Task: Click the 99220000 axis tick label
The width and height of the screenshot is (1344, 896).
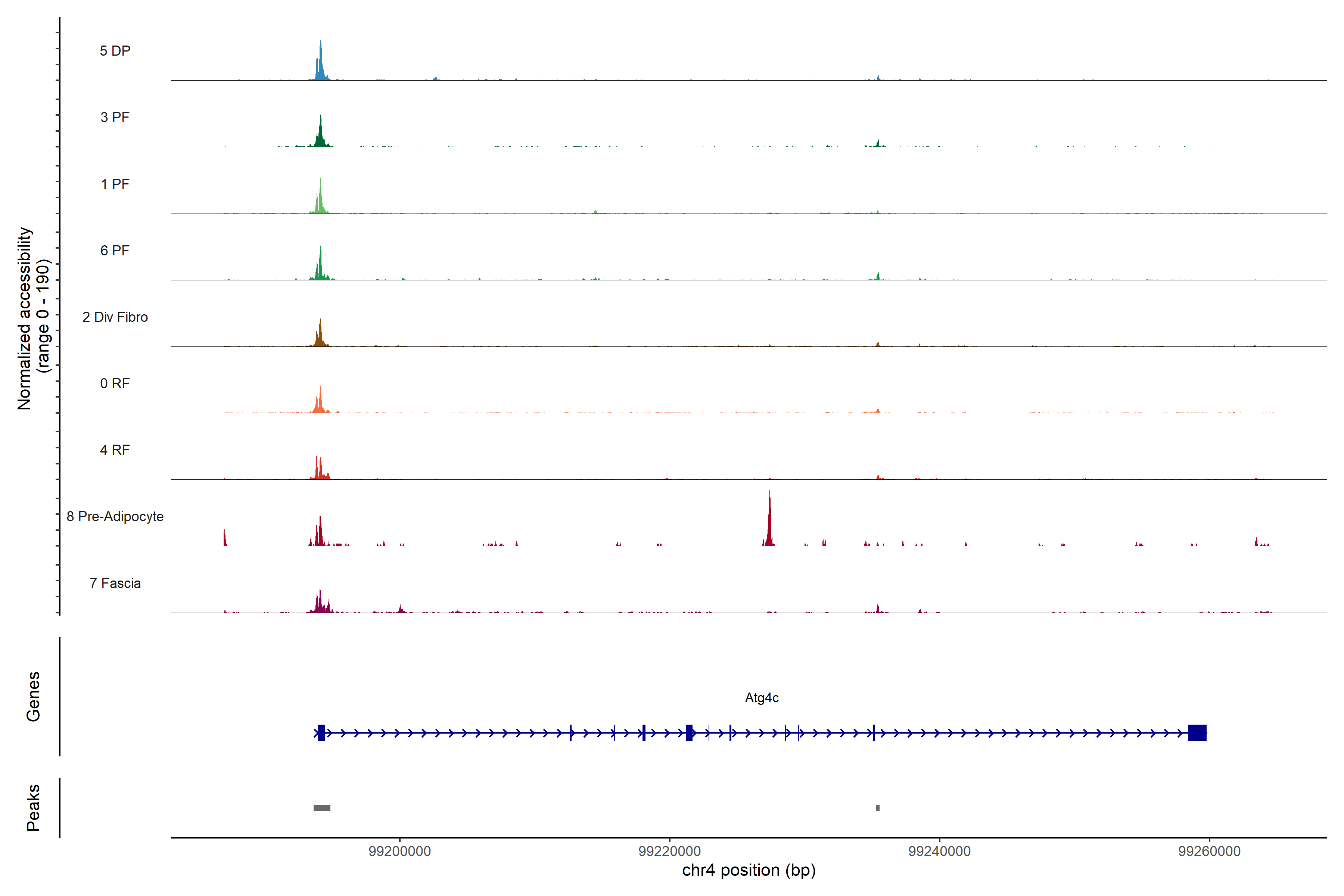Action: [669, 852]
